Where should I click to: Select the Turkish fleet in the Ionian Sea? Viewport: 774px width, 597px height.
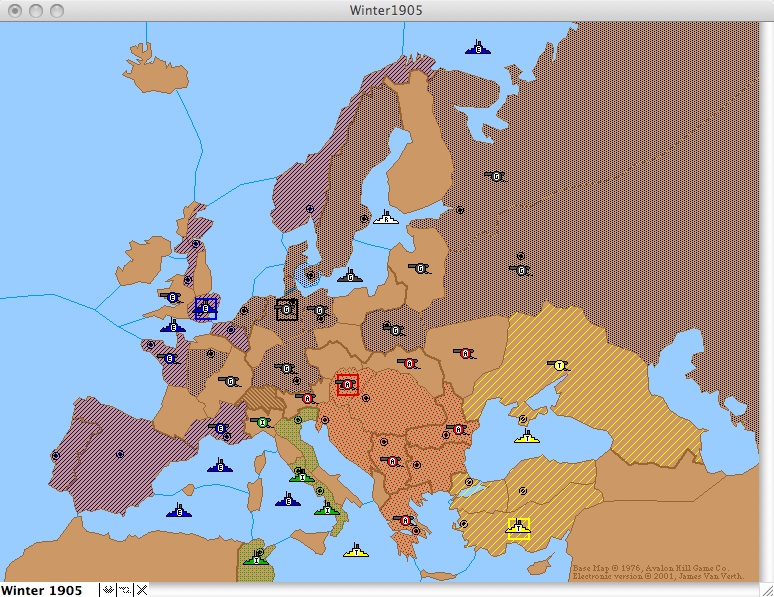click(x=356, y=550)
